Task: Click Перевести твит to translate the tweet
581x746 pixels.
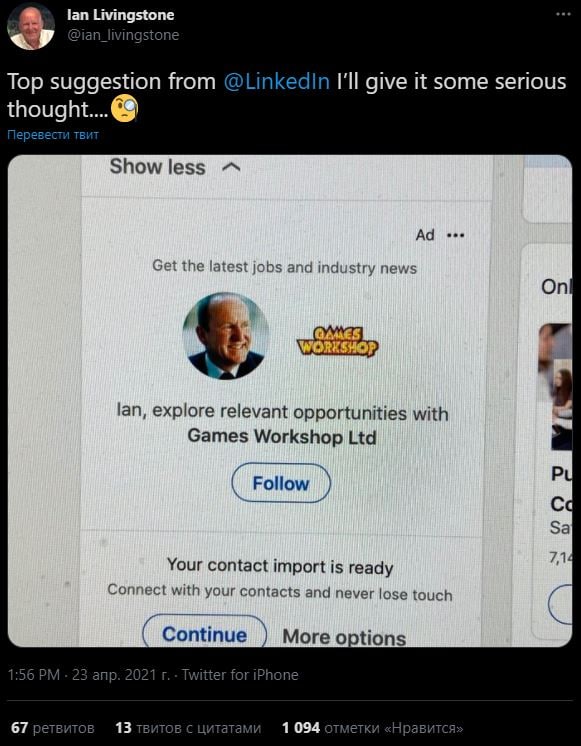Action: (53, 135)
